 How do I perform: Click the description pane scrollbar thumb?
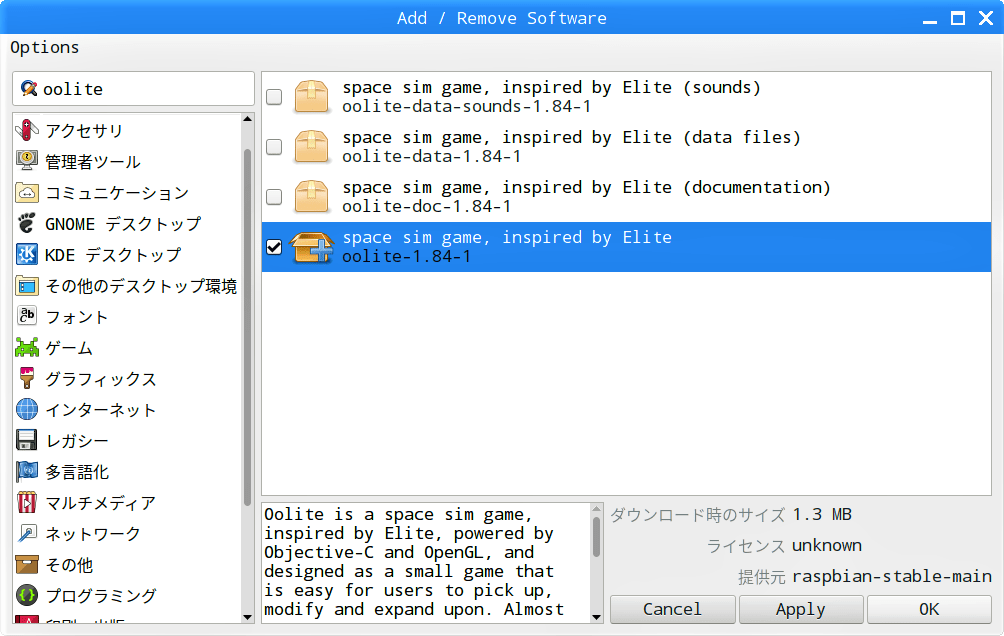tap(596, 537)
